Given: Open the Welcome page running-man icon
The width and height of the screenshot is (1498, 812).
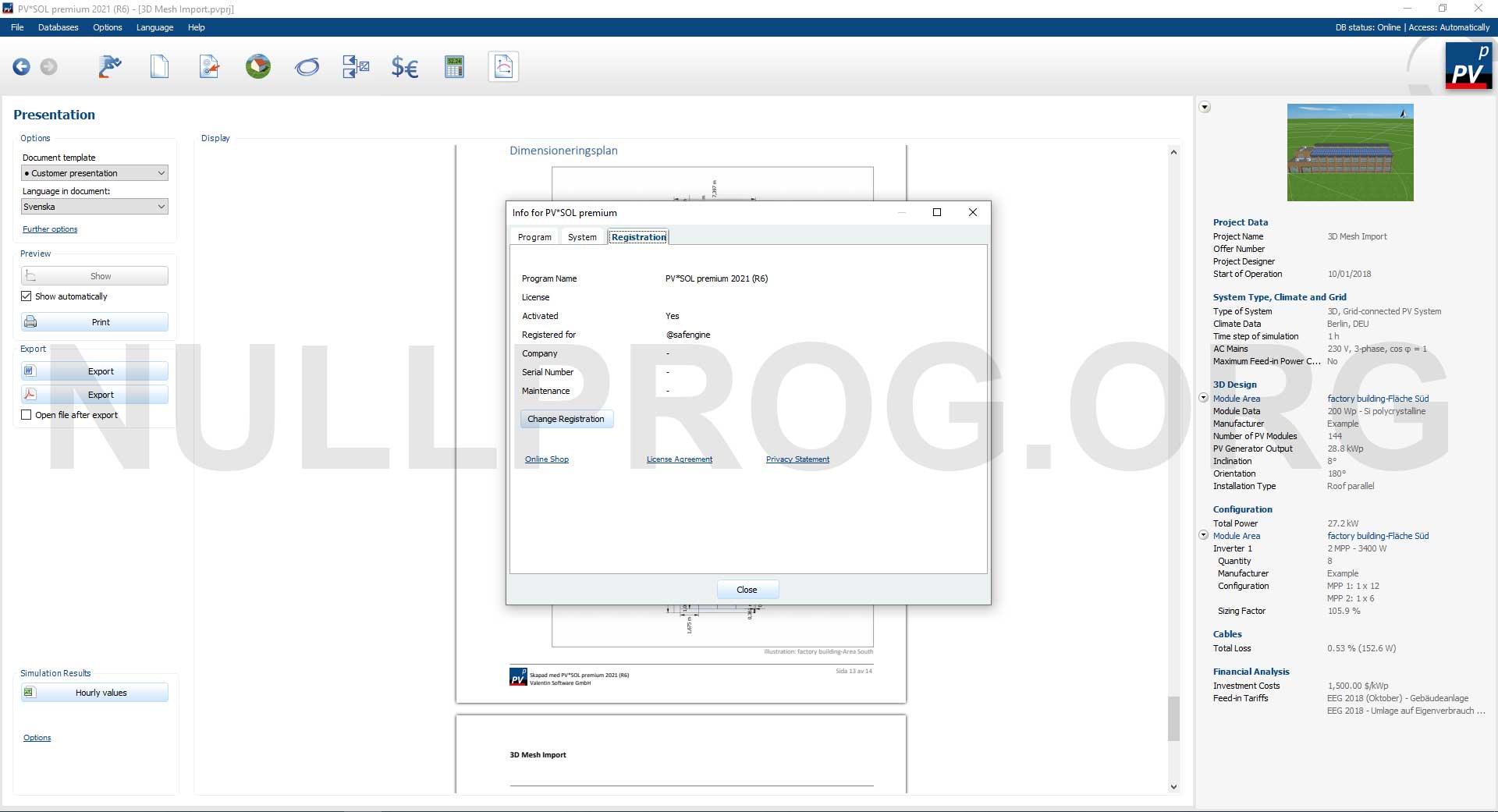Looking at the screenshot, I should [110, 66].
